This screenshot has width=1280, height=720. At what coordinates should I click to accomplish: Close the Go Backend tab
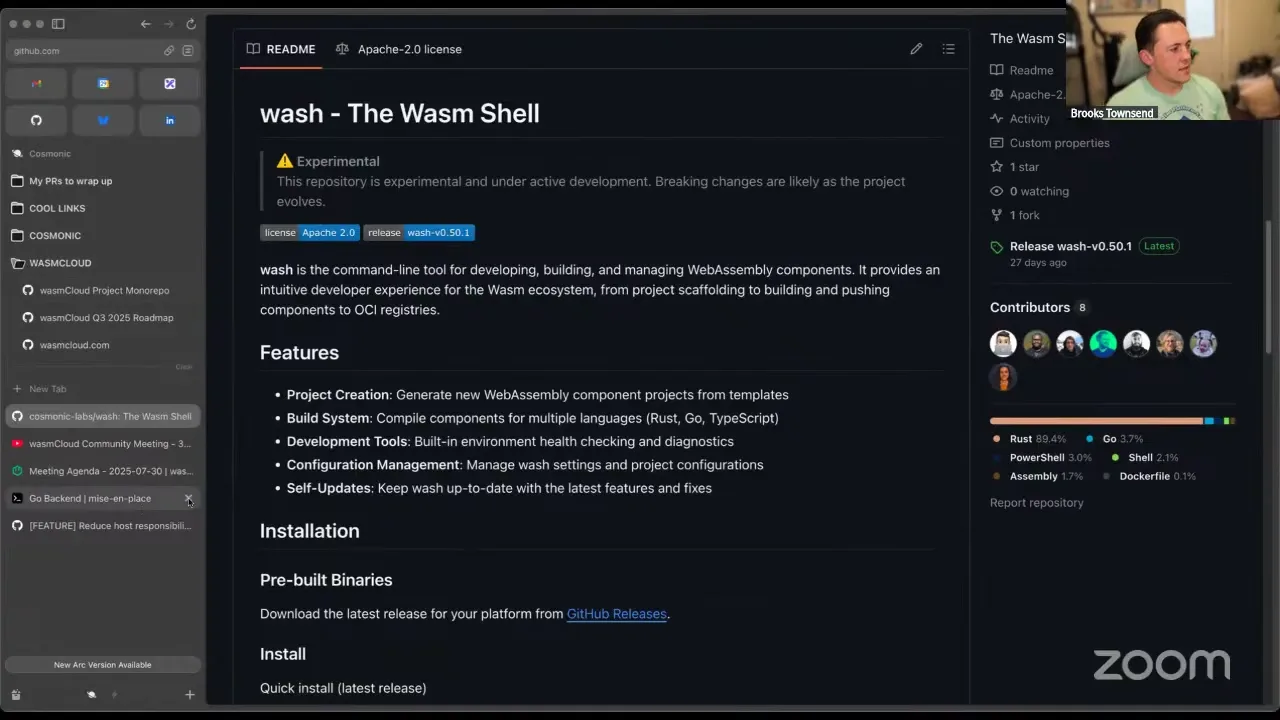[188, 498]
